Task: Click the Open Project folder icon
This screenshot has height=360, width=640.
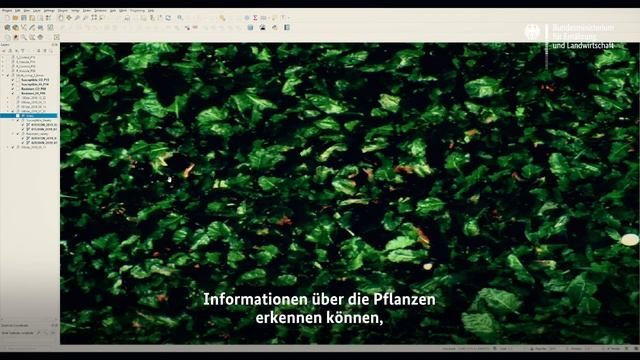Action: 15,18
